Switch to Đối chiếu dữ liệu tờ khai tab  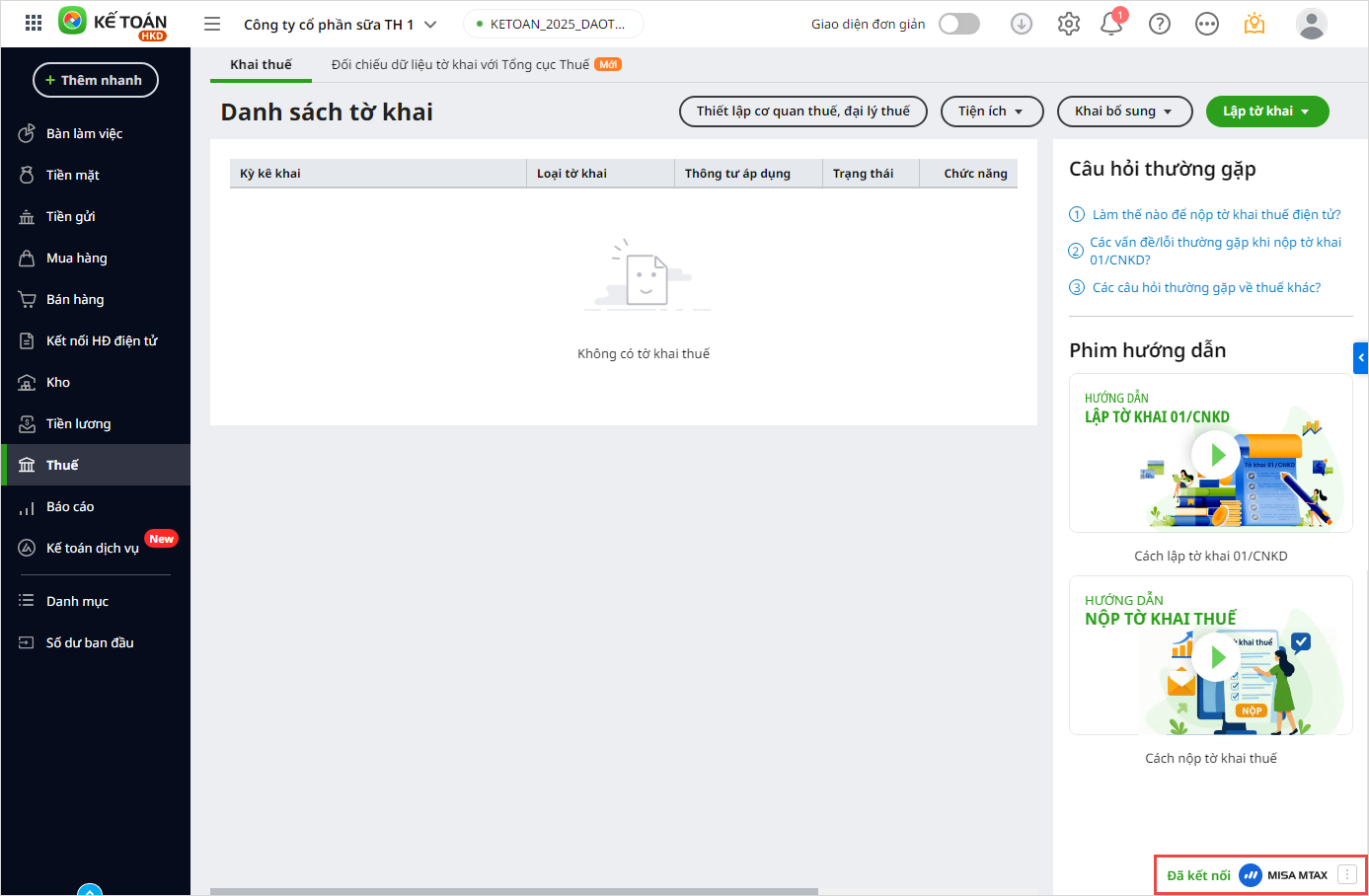[x=461, y=65]
